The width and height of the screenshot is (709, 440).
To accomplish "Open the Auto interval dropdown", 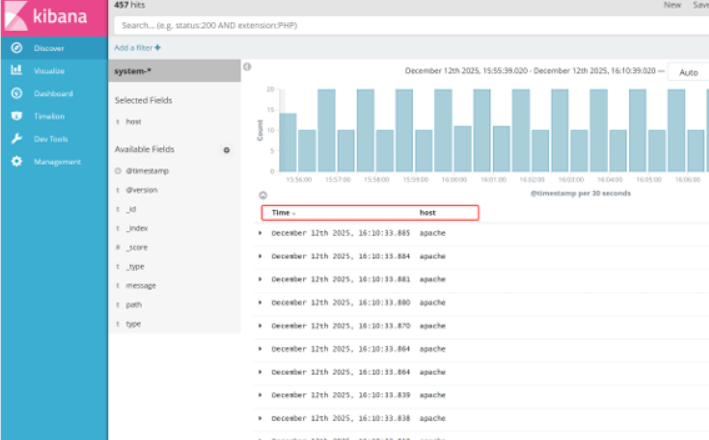I will pos(688,72).
